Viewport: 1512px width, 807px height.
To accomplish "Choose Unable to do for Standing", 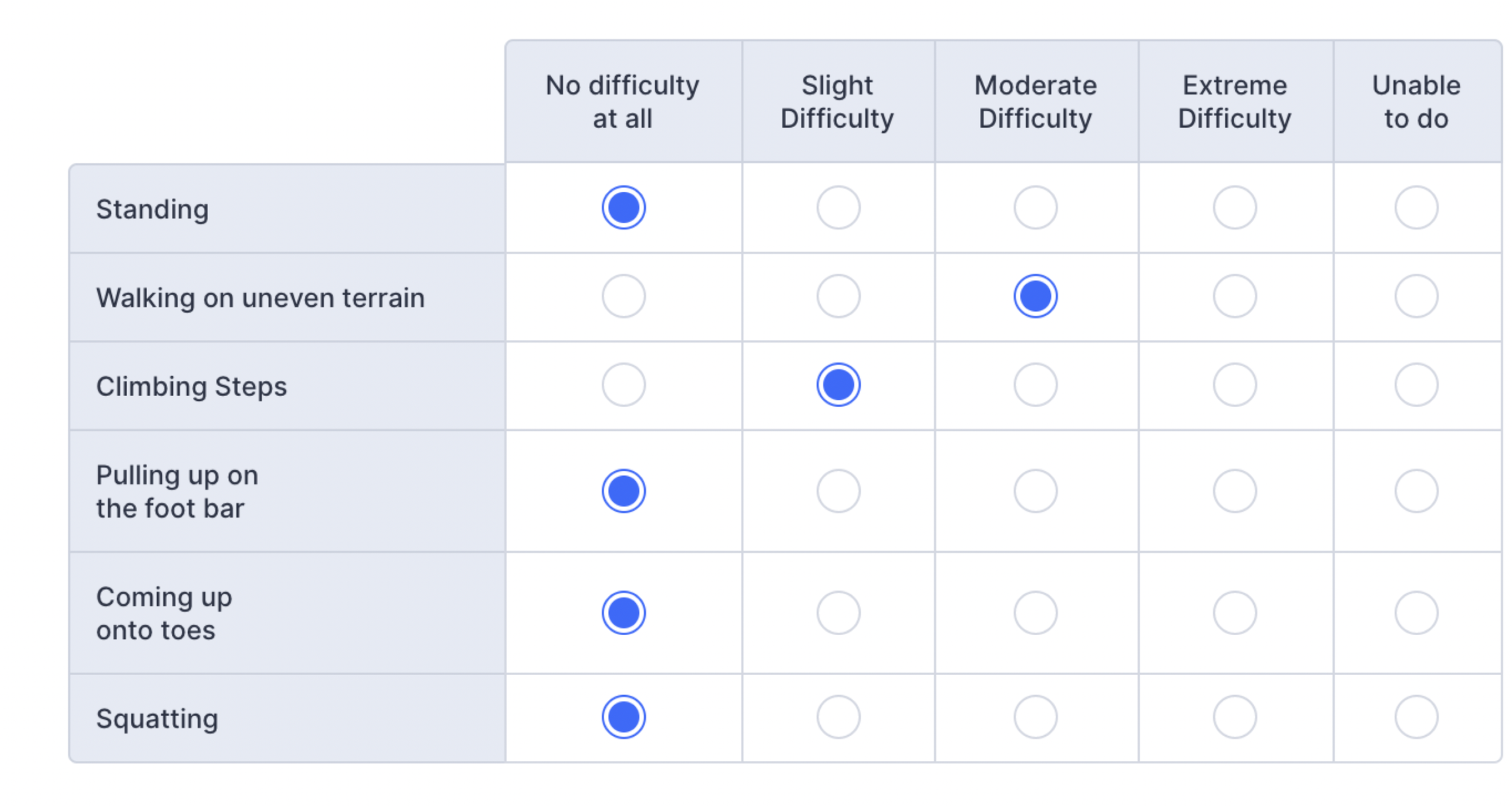I will point(1416,207).
